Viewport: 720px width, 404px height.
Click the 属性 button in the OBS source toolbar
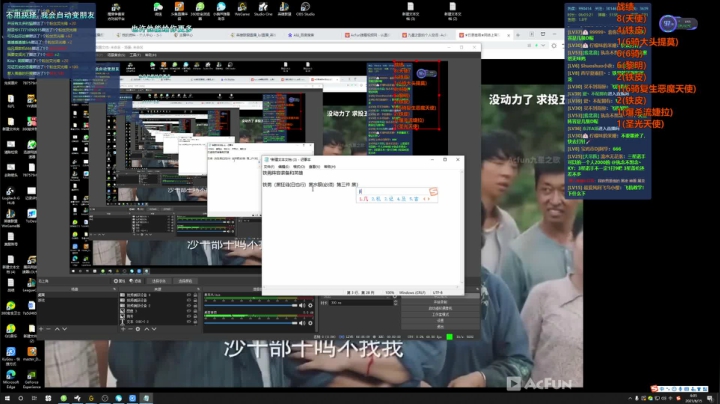click(x=119, y=281)
